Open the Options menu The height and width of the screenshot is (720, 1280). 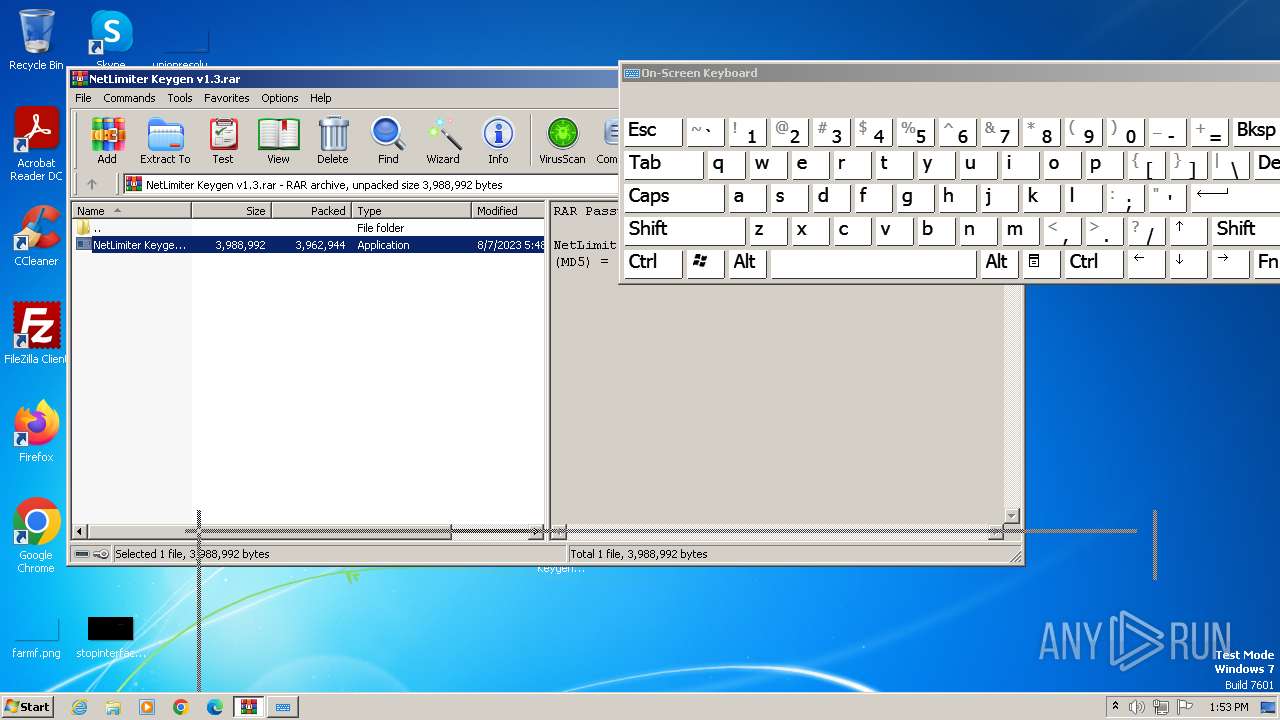coord(280,98)
